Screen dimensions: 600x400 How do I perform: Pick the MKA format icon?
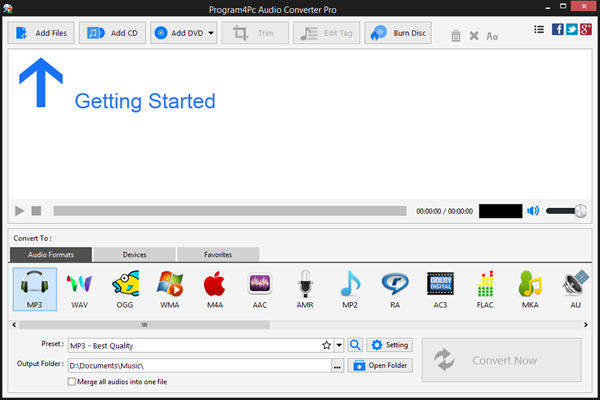[530, 289]
